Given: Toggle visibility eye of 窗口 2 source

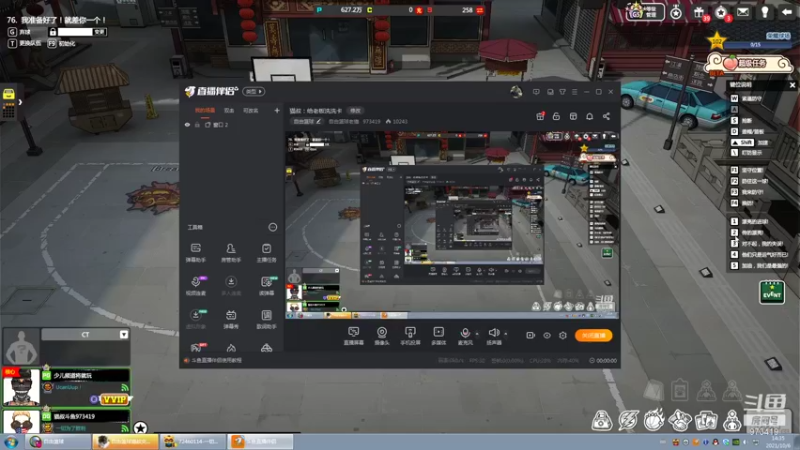Looking at the screenshot, I should click(187, 124).
